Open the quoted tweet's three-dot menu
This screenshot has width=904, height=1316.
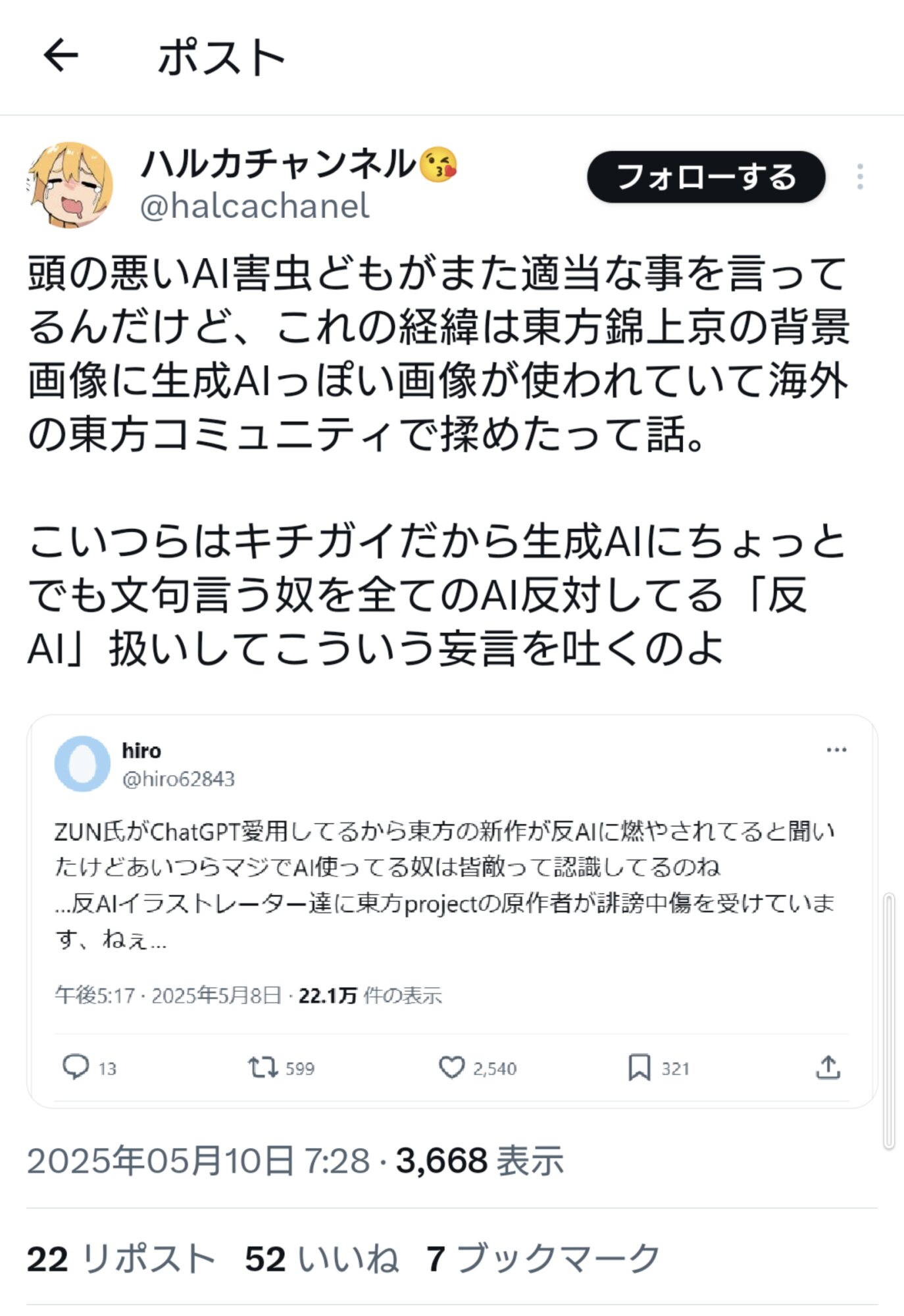click(836, 750)
